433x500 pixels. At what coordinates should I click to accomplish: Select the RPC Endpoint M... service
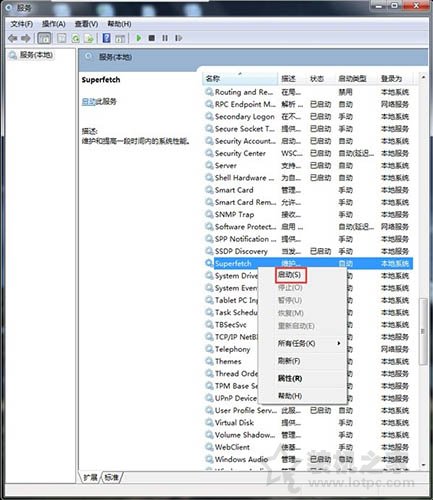point(308,104)
